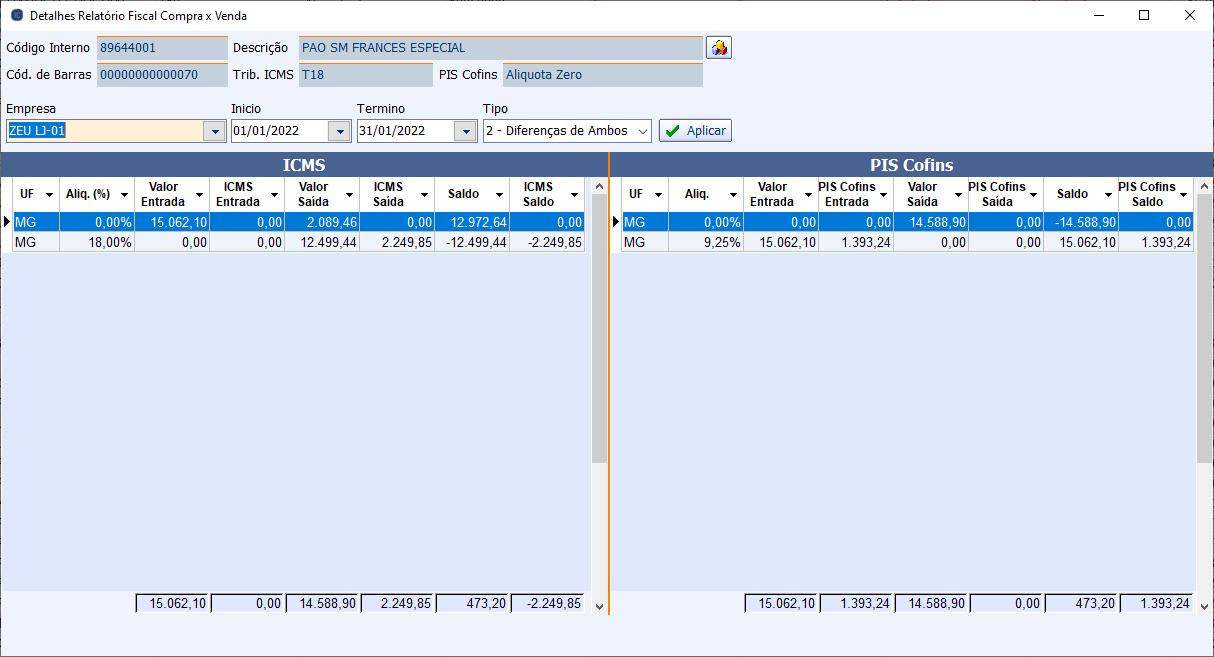Image resolution: width=1214 pixels, height=657 pixels.
Task: Open ICMS UF column filter arrow
Action: (49, 195)
